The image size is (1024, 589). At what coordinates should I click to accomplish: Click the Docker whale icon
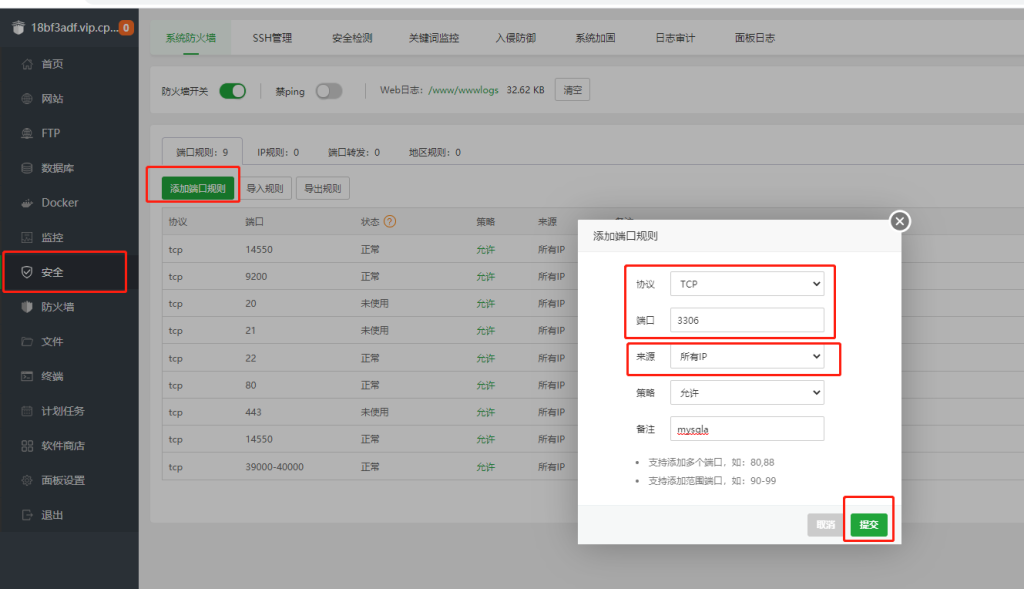(27, 203)
